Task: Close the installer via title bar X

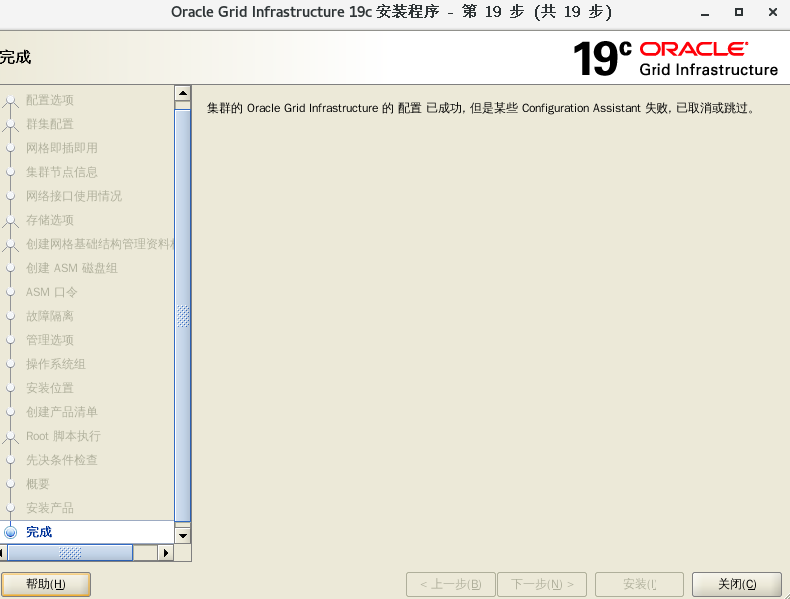Action: tap(773, 12)
